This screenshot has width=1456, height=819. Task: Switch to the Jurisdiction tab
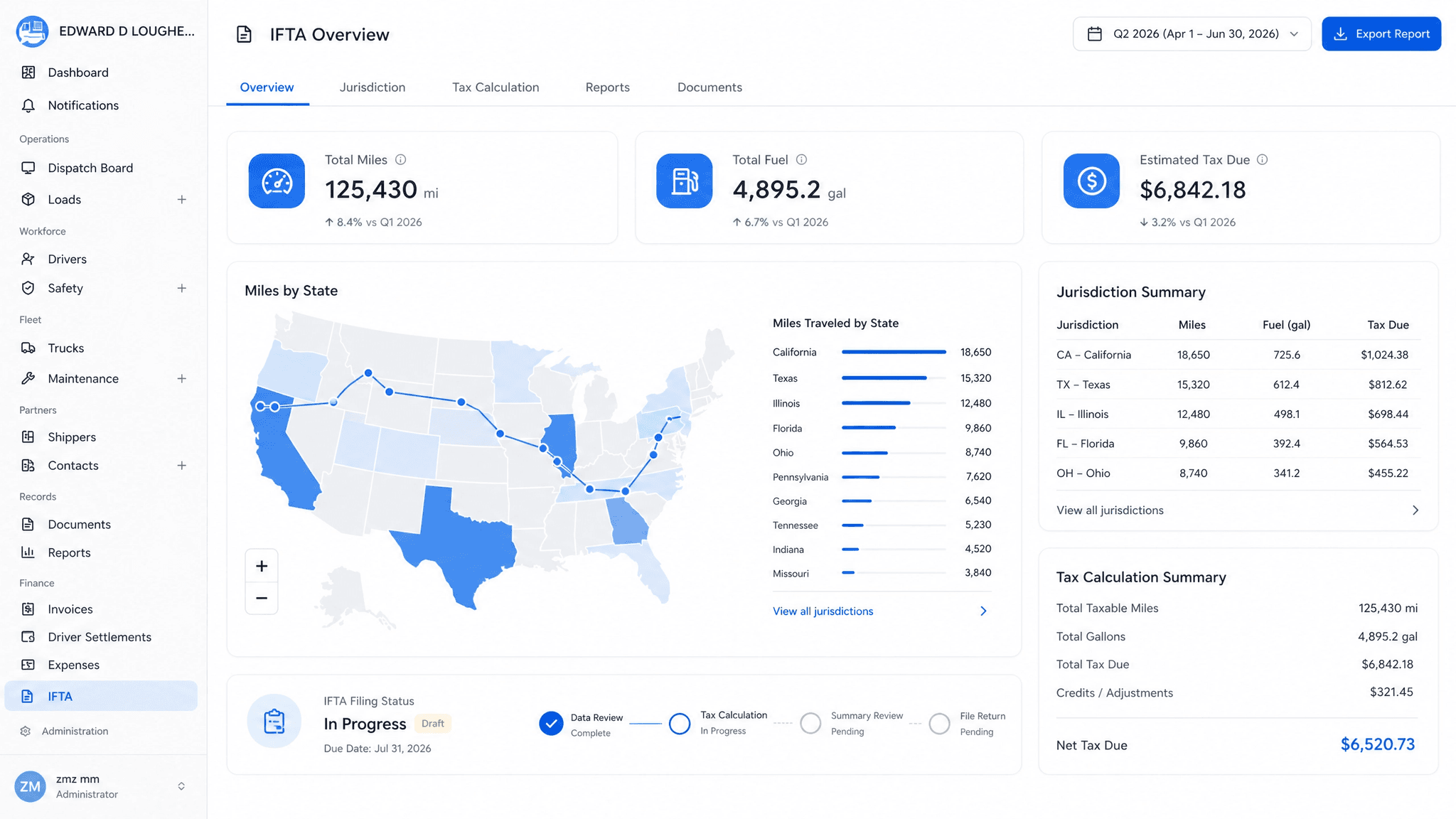pyautogui.click(x=373, y=87)
